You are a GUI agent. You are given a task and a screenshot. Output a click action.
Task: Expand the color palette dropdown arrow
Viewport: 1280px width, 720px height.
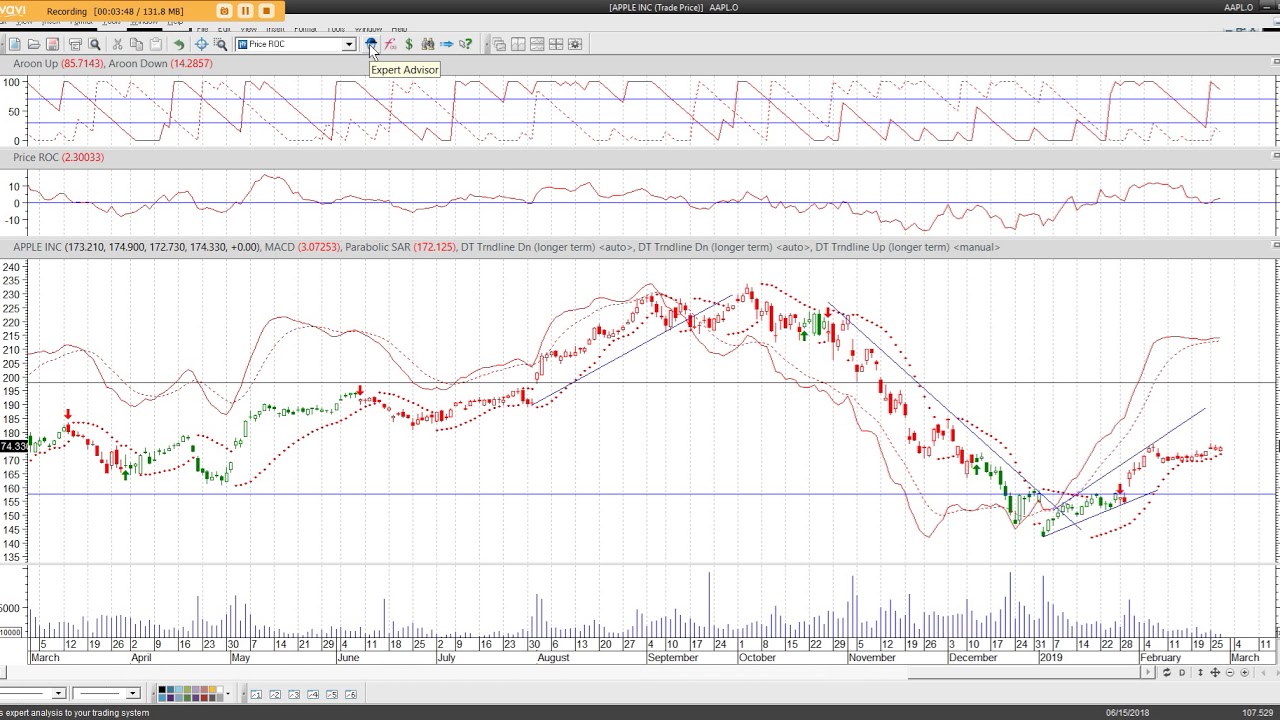tap(228, 693)
